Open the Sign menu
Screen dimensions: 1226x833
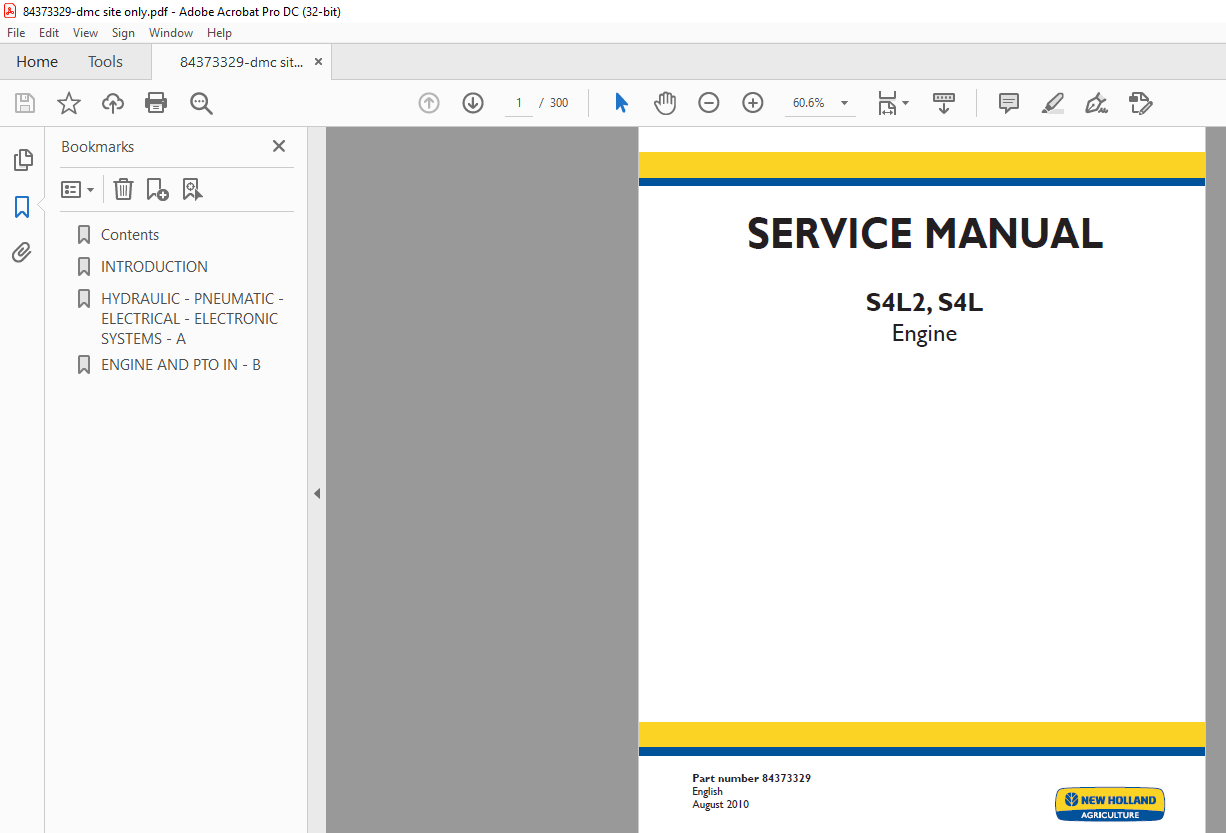[x=123, y=33]
